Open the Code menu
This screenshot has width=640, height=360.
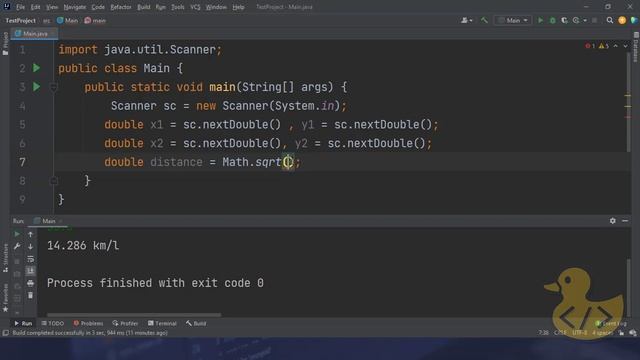(98, 7)
